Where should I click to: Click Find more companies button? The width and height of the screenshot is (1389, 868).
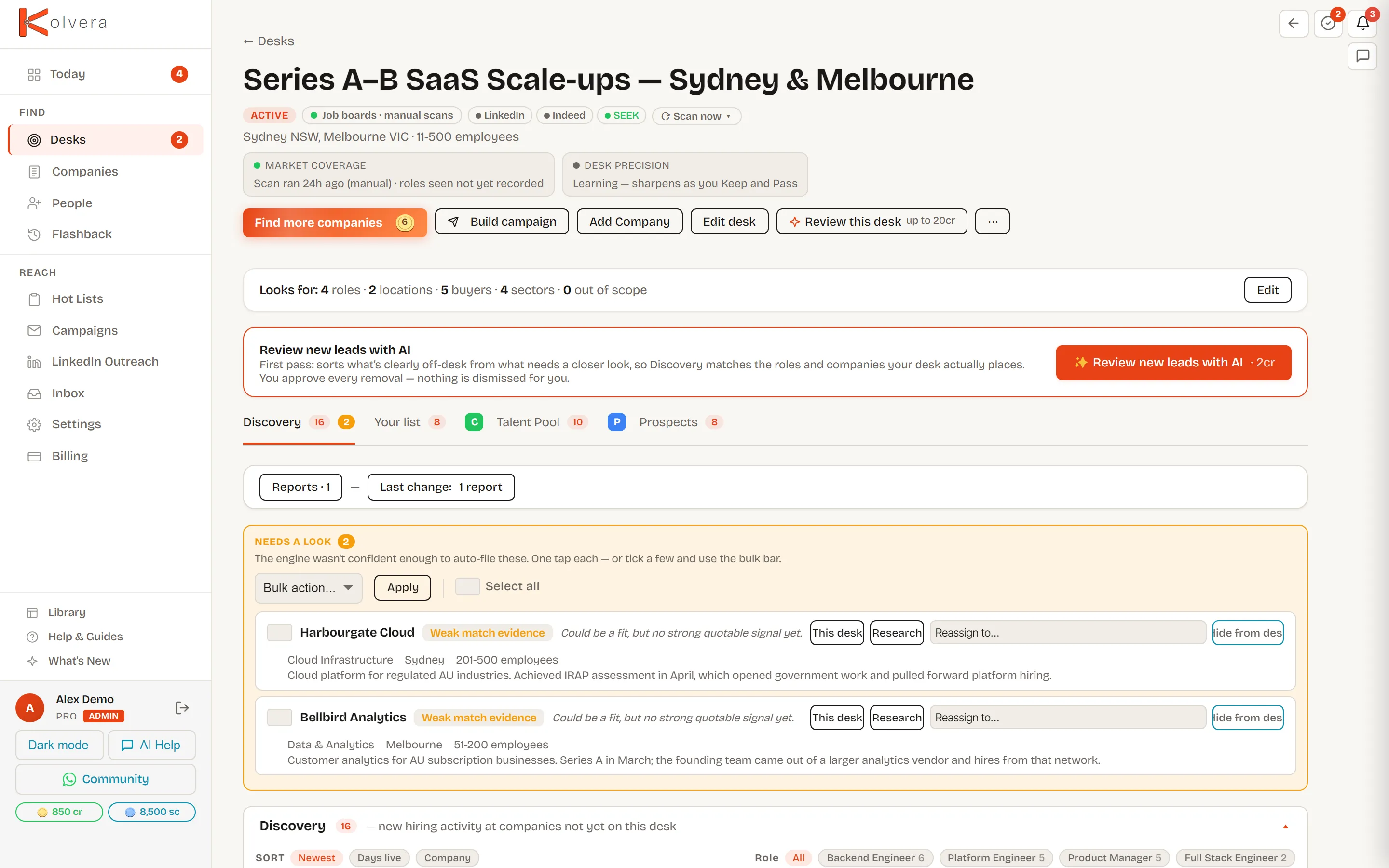(335, 223)
